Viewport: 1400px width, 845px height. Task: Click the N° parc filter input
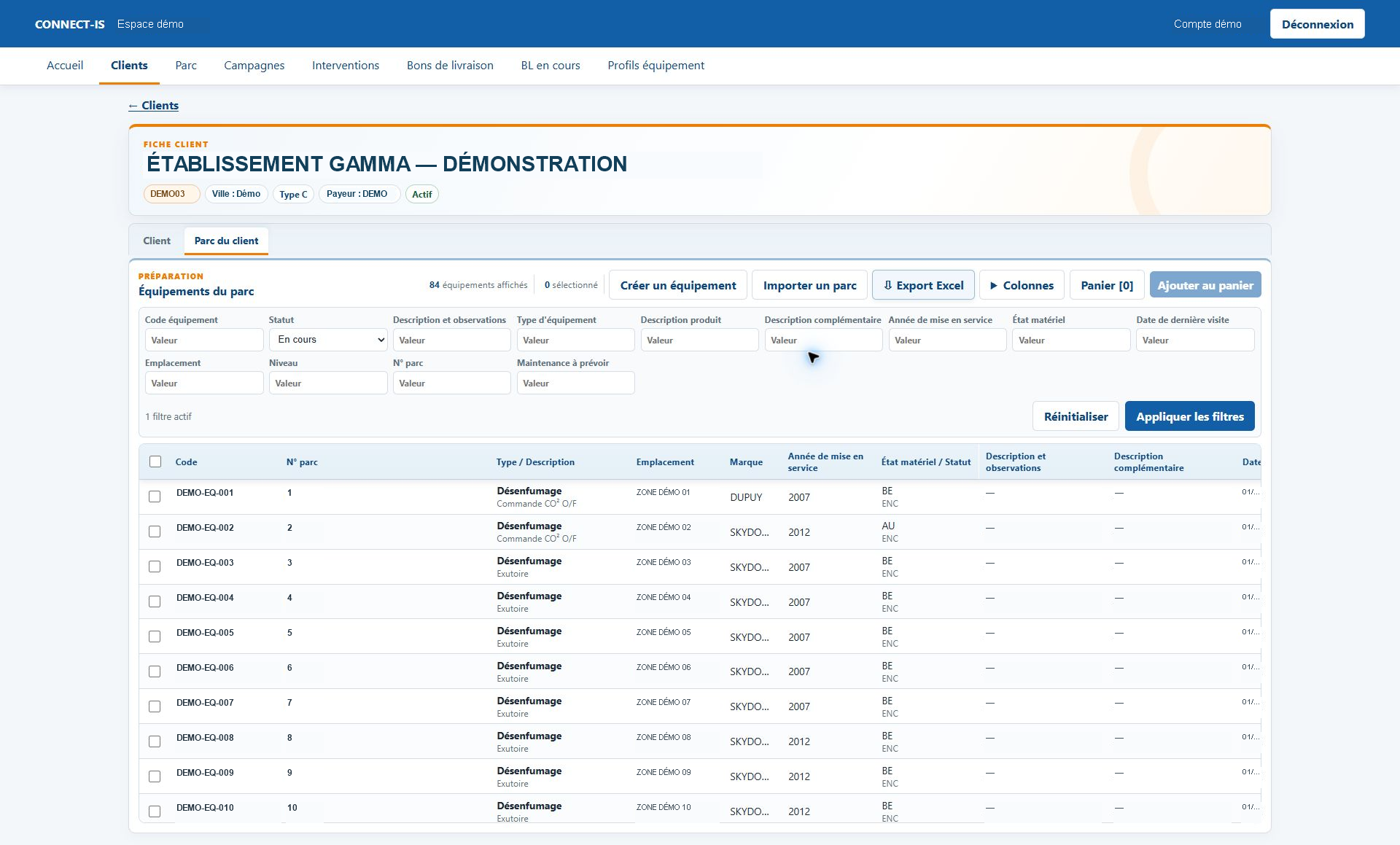tap(452, 383)
